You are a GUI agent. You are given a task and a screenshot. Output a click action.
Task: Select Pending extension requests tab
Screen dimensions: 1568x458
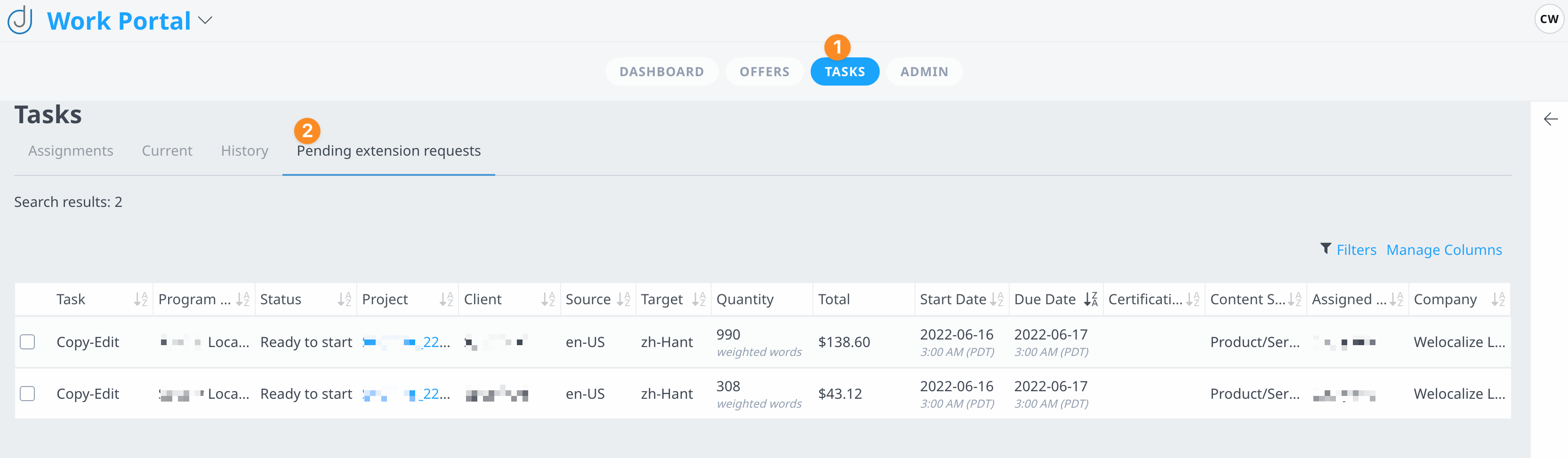[x=388, y=151]
